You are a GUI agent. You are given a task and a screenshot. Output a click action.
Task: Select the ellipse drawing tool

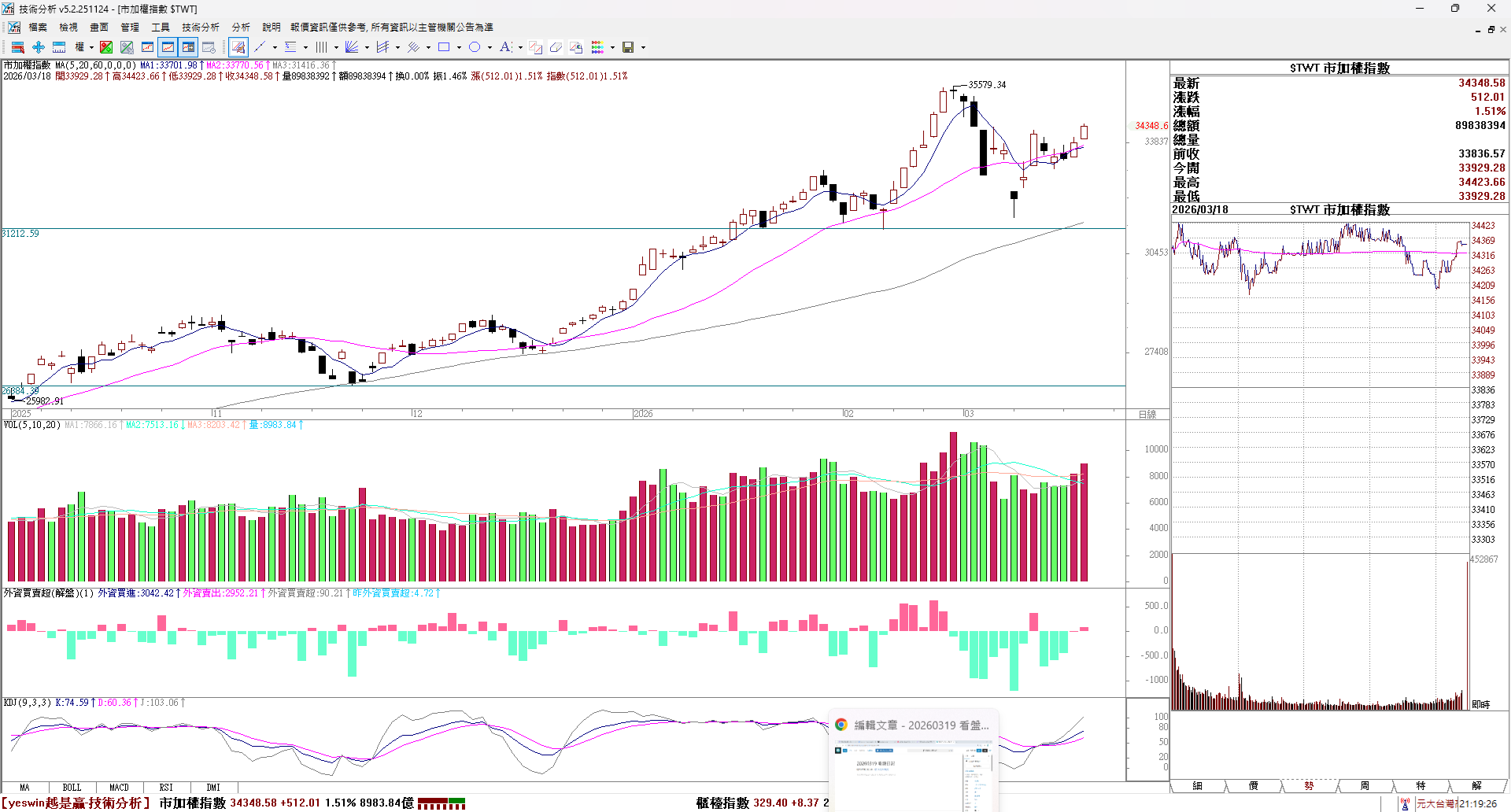[475, 47]
